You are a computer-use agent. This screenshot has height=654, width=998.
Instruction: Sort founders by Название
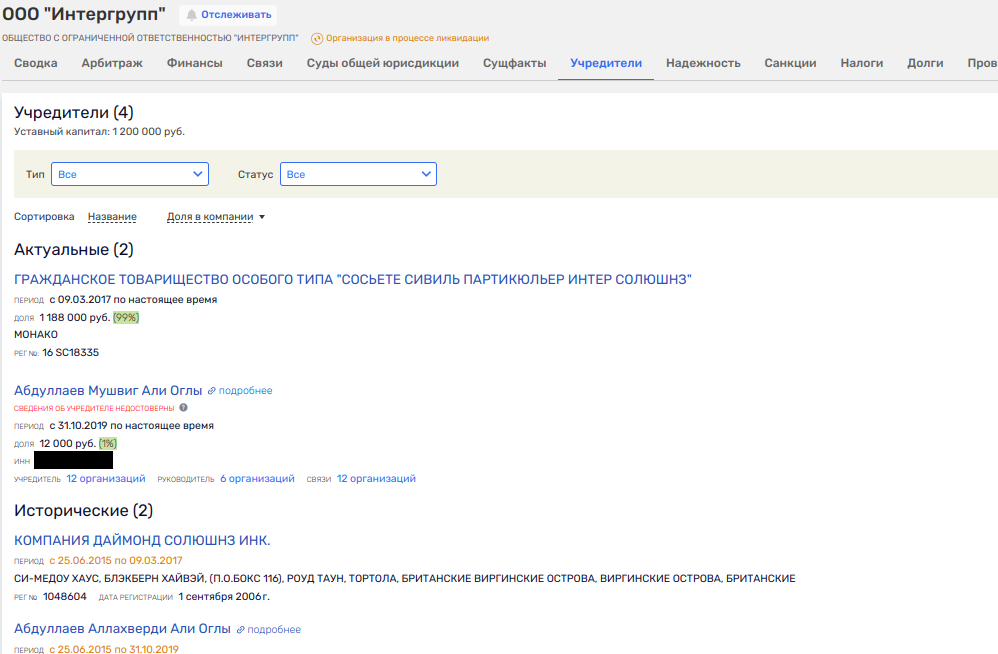[112, 217]
